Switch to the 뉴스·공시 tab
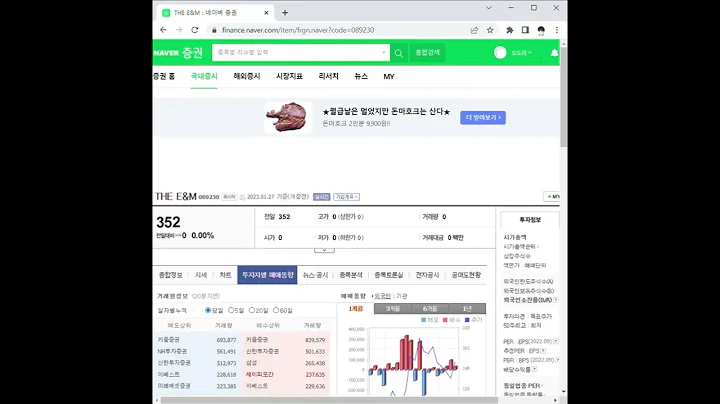Image resolution: width=720 pixels, height=404 pixels. click(315, 275)
